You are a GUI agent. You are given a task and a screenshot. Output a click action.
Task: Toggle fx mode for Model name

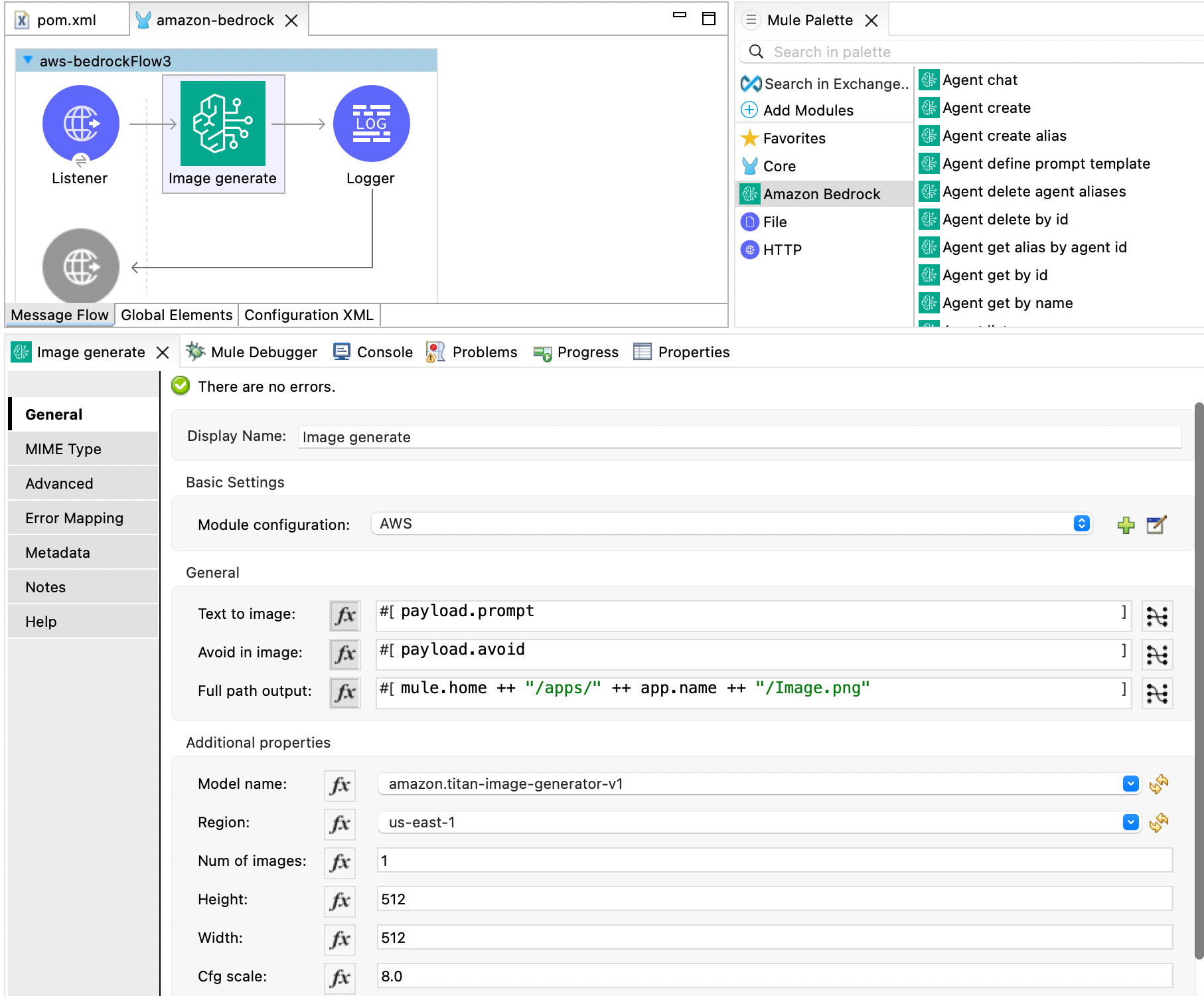pos(340,786)
